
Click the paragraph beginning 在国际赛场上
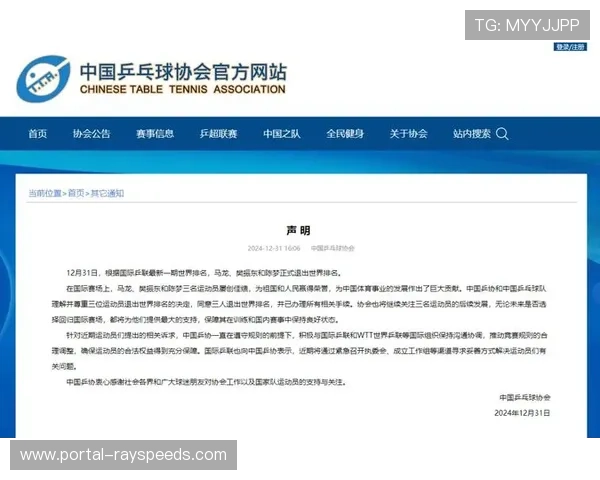tap(299, 304)
